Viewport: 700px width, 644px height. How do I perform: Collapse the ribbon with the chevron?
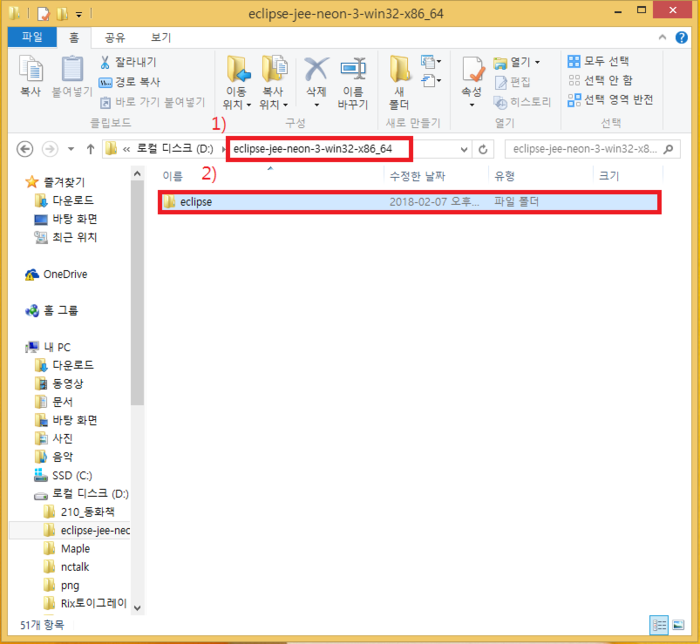662,37
